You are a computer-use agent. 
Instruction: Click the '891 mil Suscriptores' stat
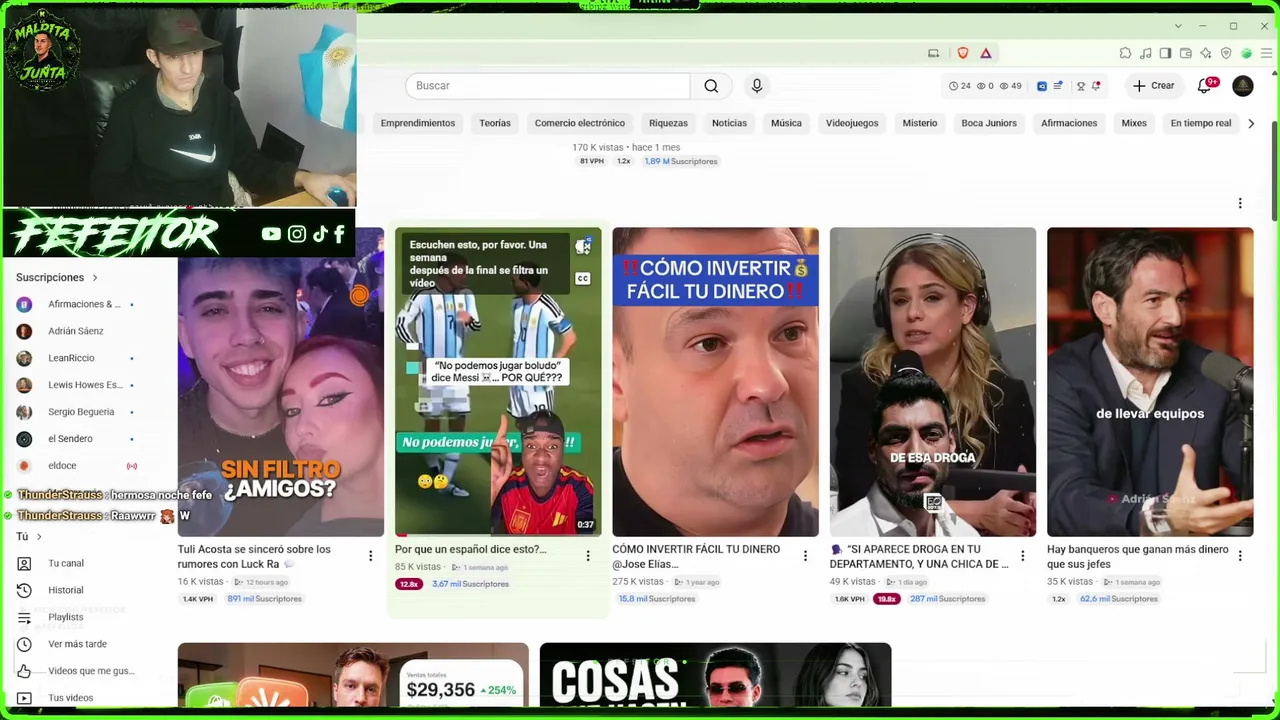coord(264,599)
